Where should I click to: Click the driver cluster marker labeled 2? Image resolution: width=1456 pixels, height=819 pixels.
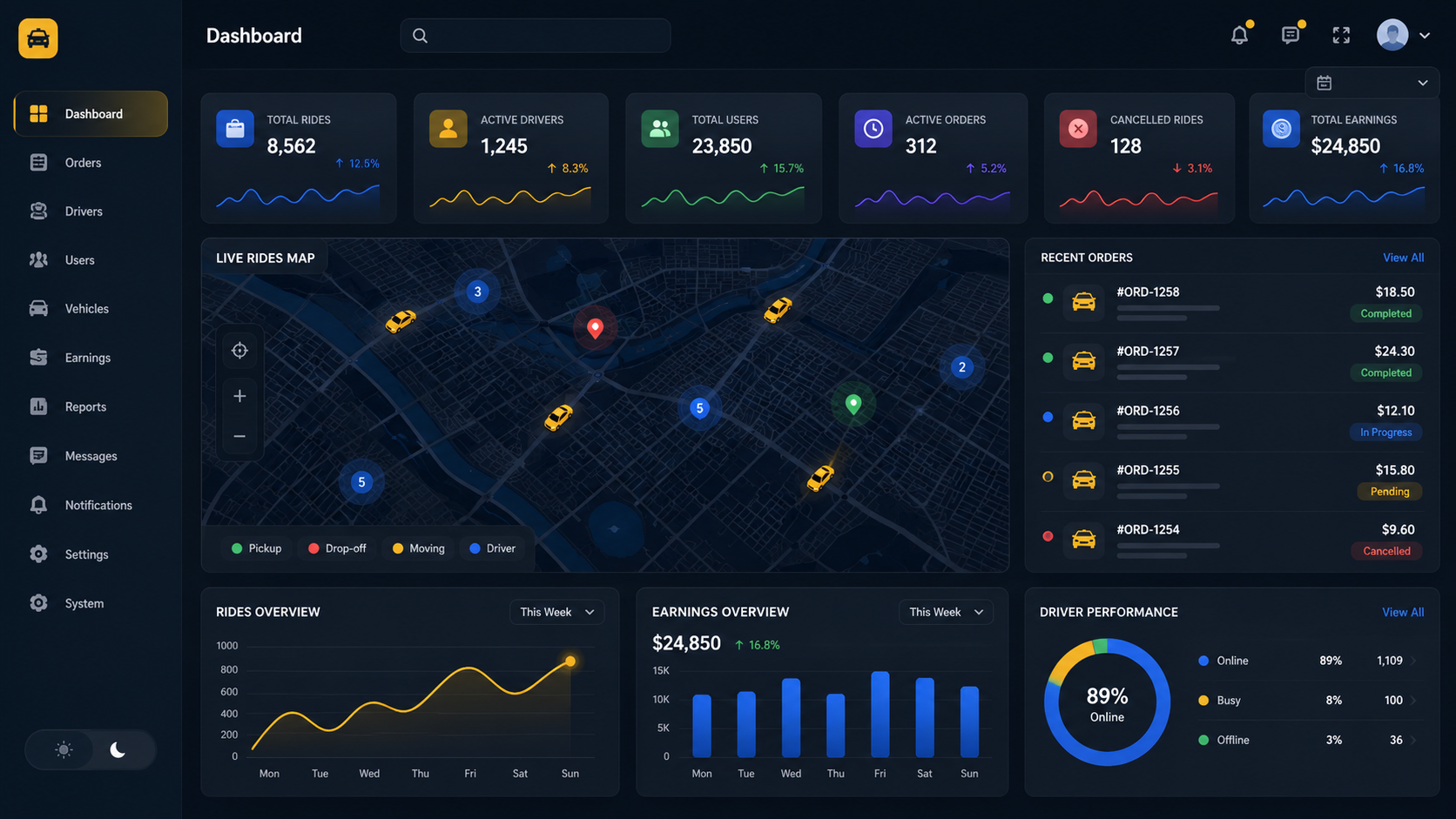[962, 367]
